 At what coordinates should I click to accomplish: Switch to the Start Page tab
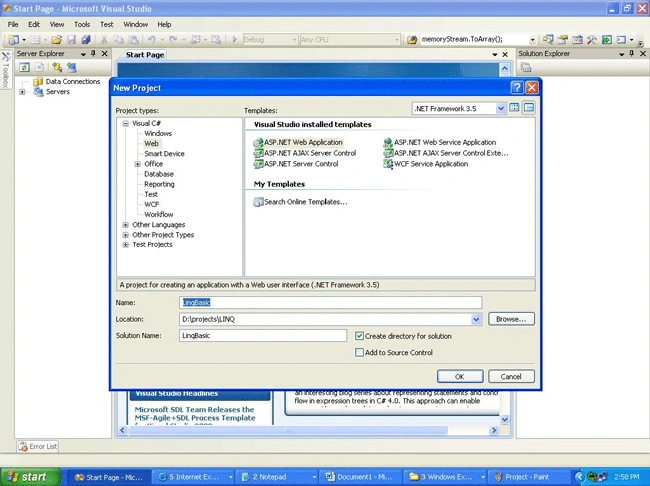(145, 55)
